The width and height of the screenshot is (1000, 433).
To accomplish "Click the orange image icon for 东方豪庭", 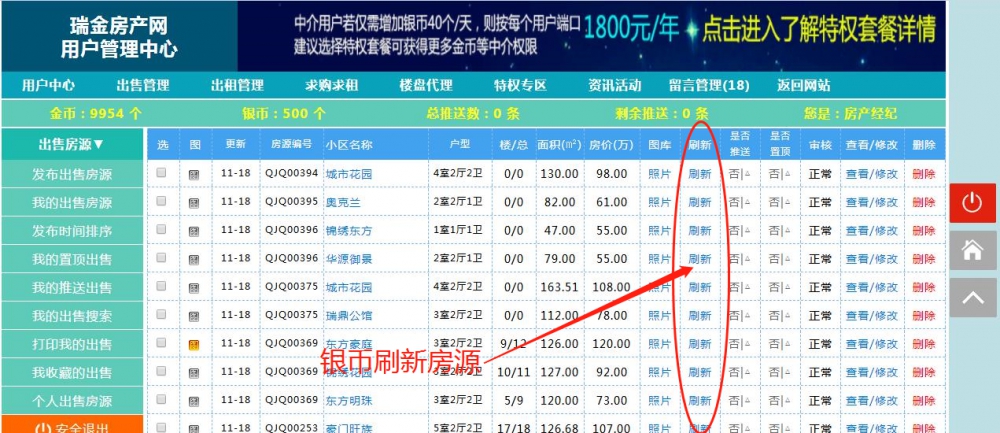I will click(195, 344).
